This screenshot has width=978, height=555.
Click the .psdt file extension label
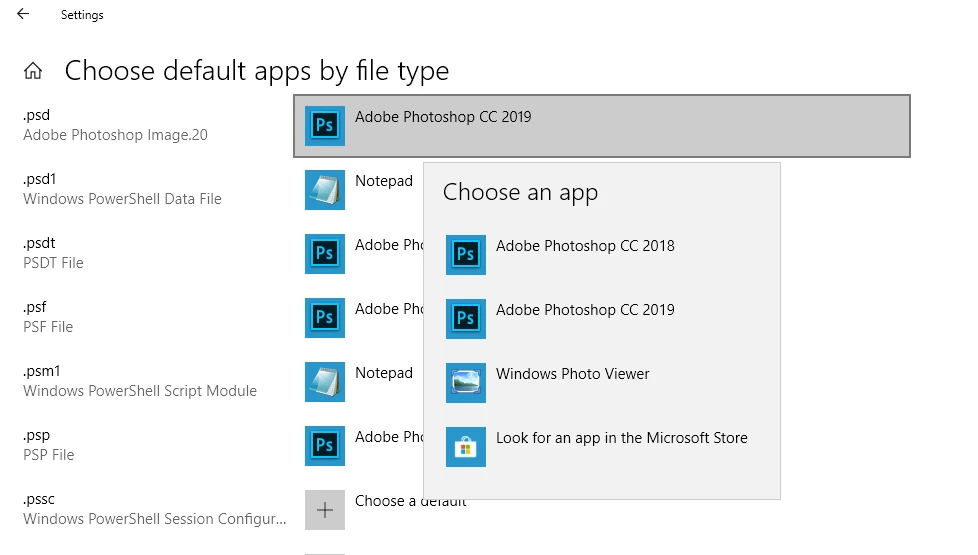tap(39, 243)
